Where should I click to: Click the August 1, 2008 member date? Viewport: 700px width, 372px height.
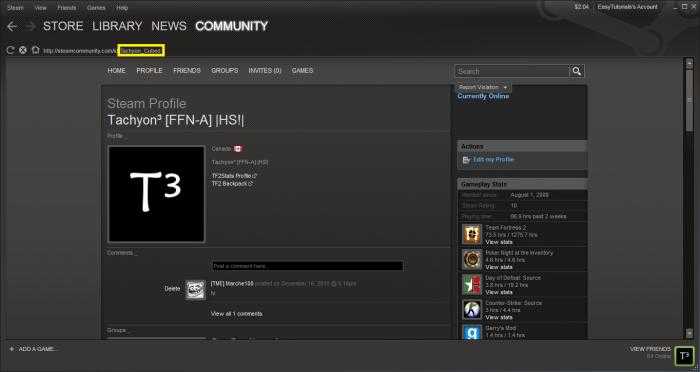[529, 195]
